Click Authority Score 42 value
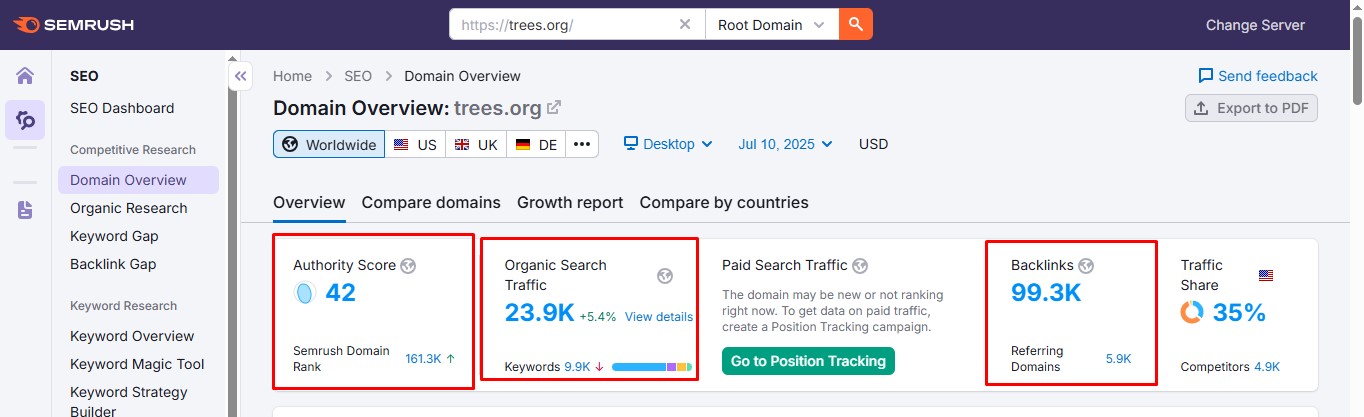1364x417 pixels. [x=340, y=293]
